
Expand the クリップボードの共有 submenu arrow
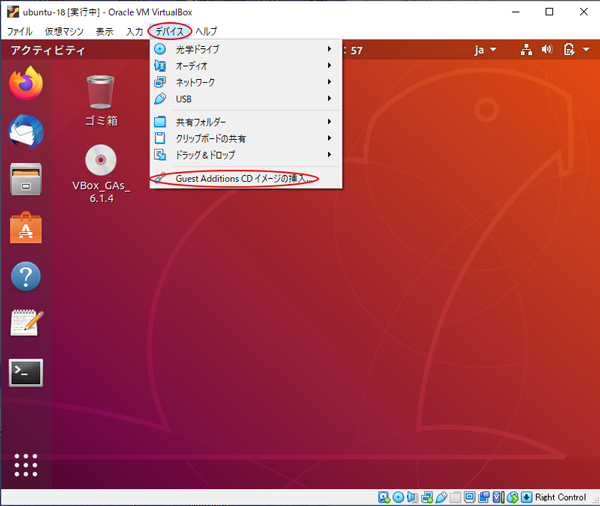click(329, 138)
